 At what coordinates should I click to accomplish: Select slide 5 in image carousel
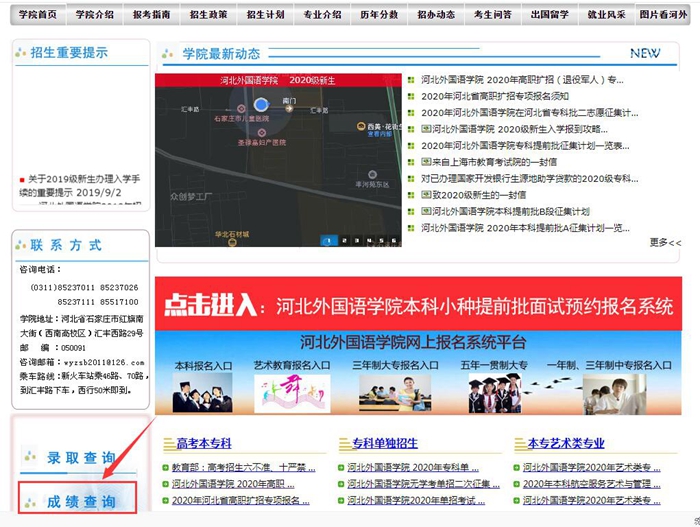click(381, 241)
